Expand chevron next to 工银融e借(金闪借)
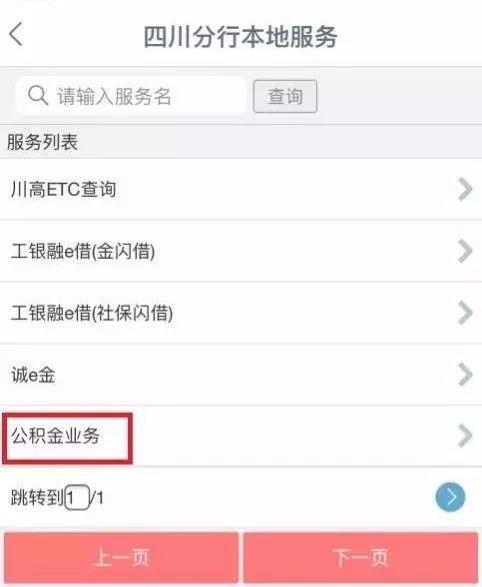The height and width of the screenshot is (587, 482). coord(465,251)
